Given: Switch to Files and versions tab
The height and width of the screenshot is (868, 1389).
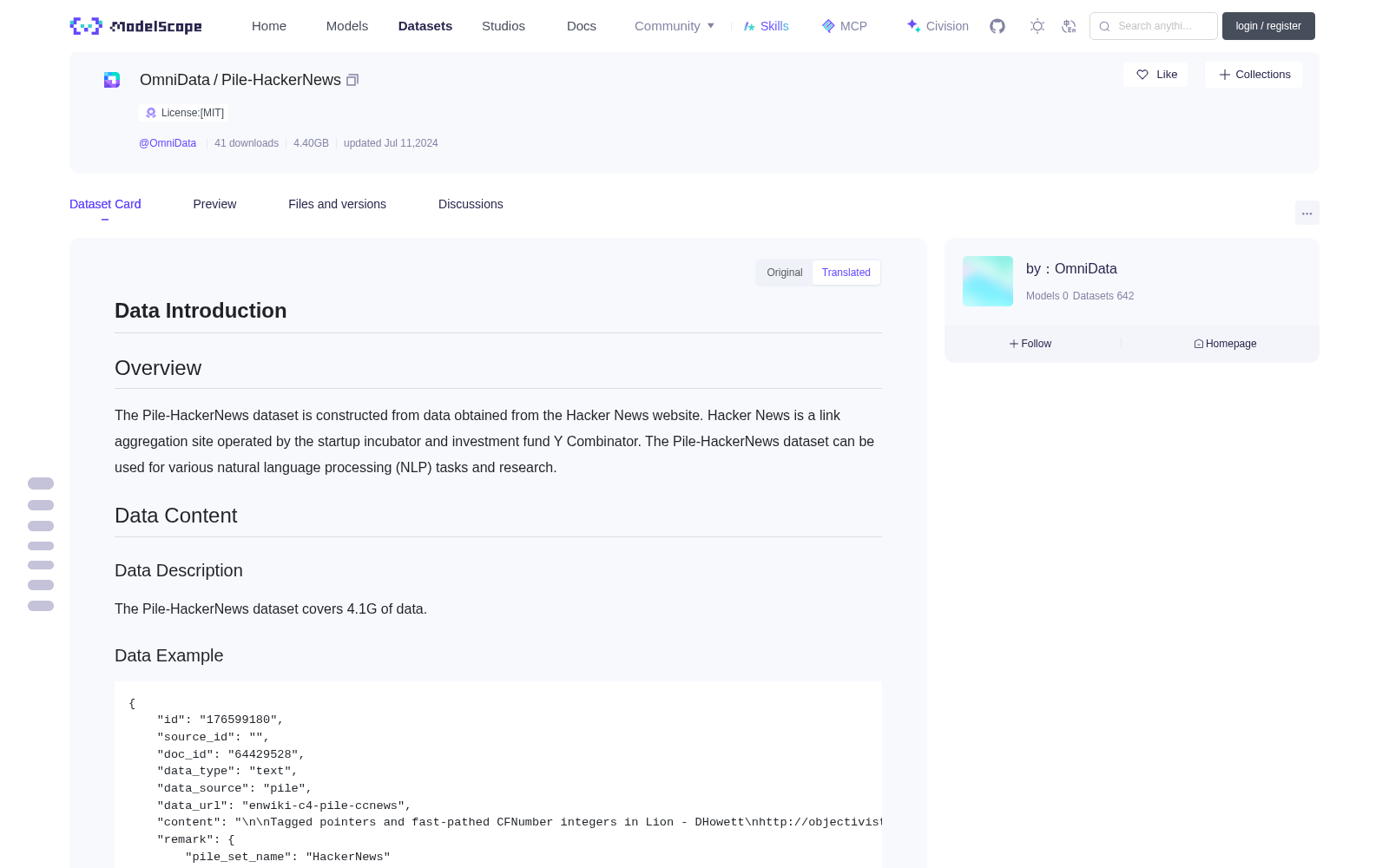Looking at the screenshot, I should pos(337,204).
